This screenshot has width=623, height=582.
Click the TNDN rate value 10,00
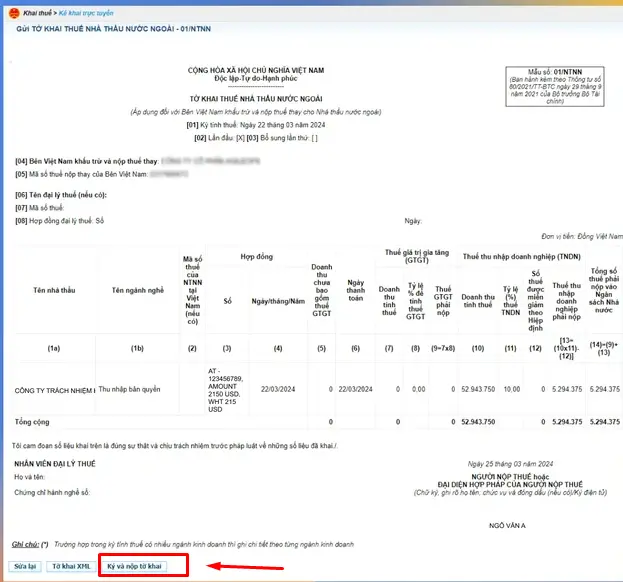511,390
